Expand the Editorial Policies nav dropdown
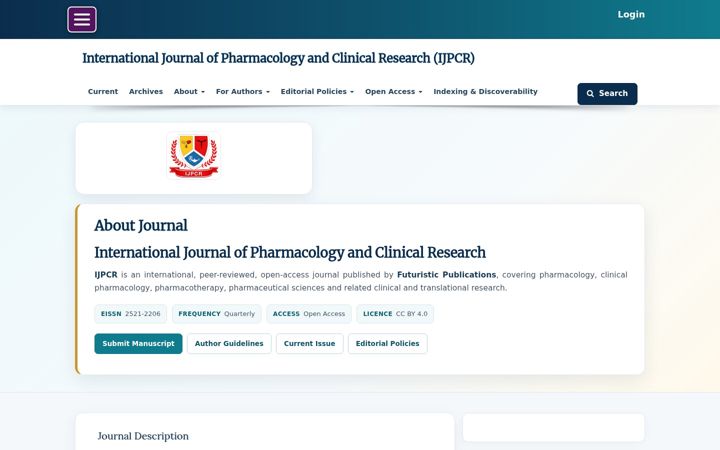This screenshot has width=720, height=450. [317, 91]
